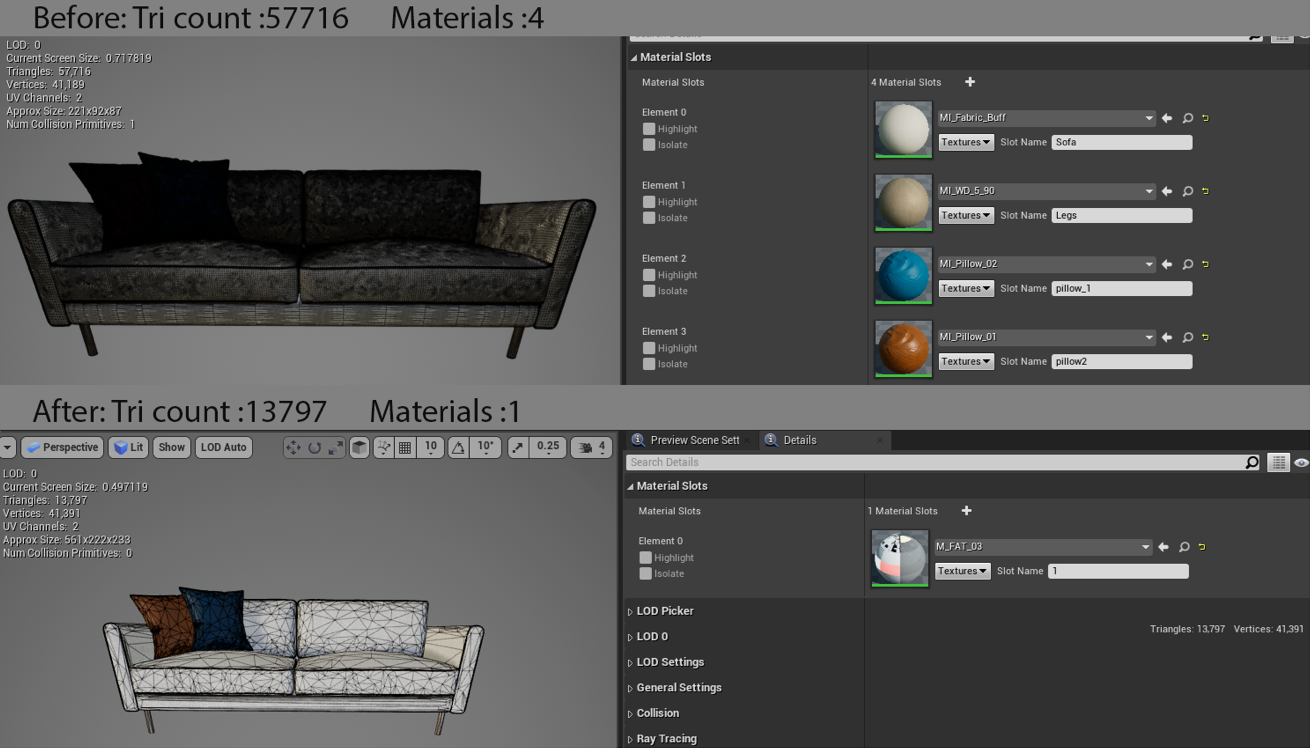Click the translate/move tool icon in viewport toolbar

click(294, 447)
